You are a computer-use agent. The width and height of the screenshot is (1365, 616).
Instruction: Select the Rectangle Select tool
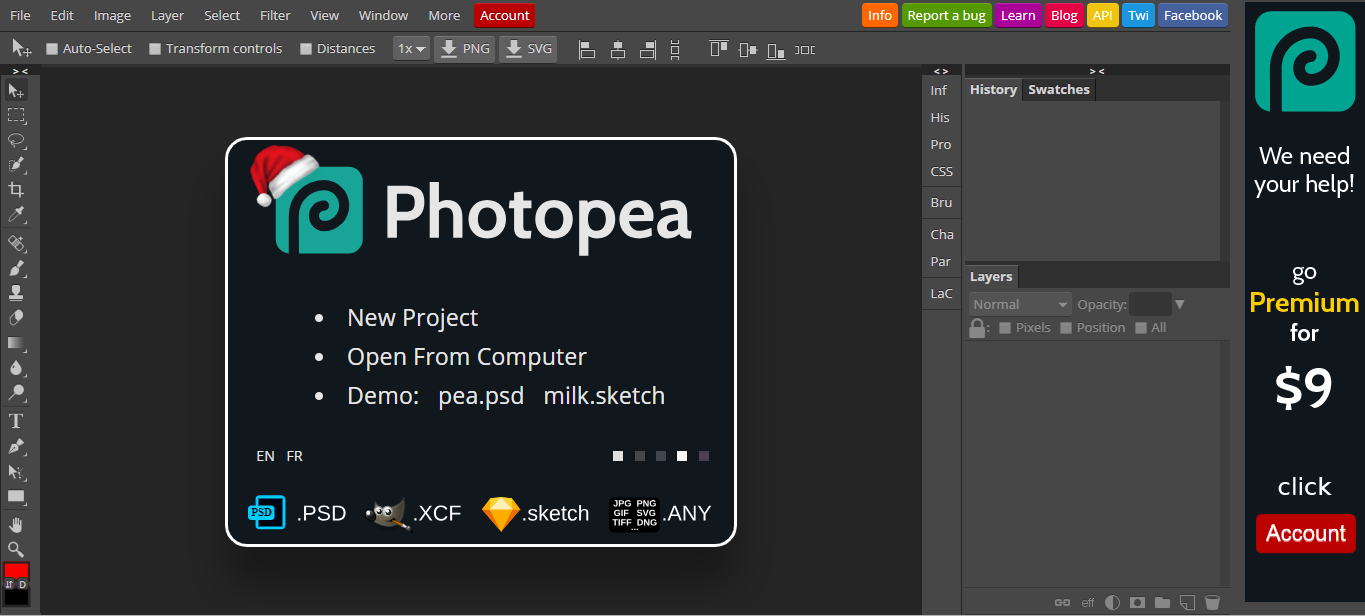[16, 116]
